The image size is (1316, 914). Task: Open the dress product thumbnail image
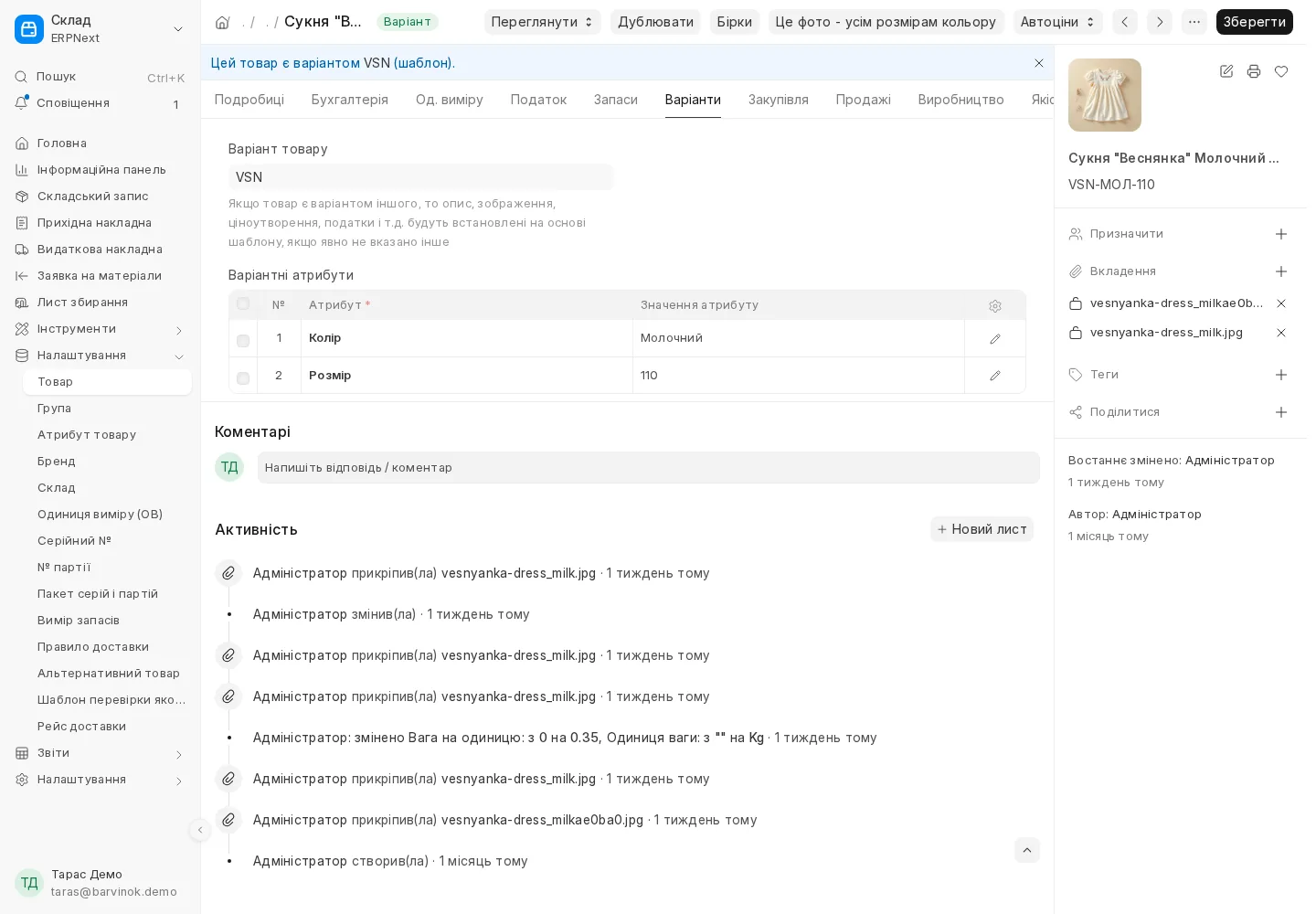[1105, 95]
